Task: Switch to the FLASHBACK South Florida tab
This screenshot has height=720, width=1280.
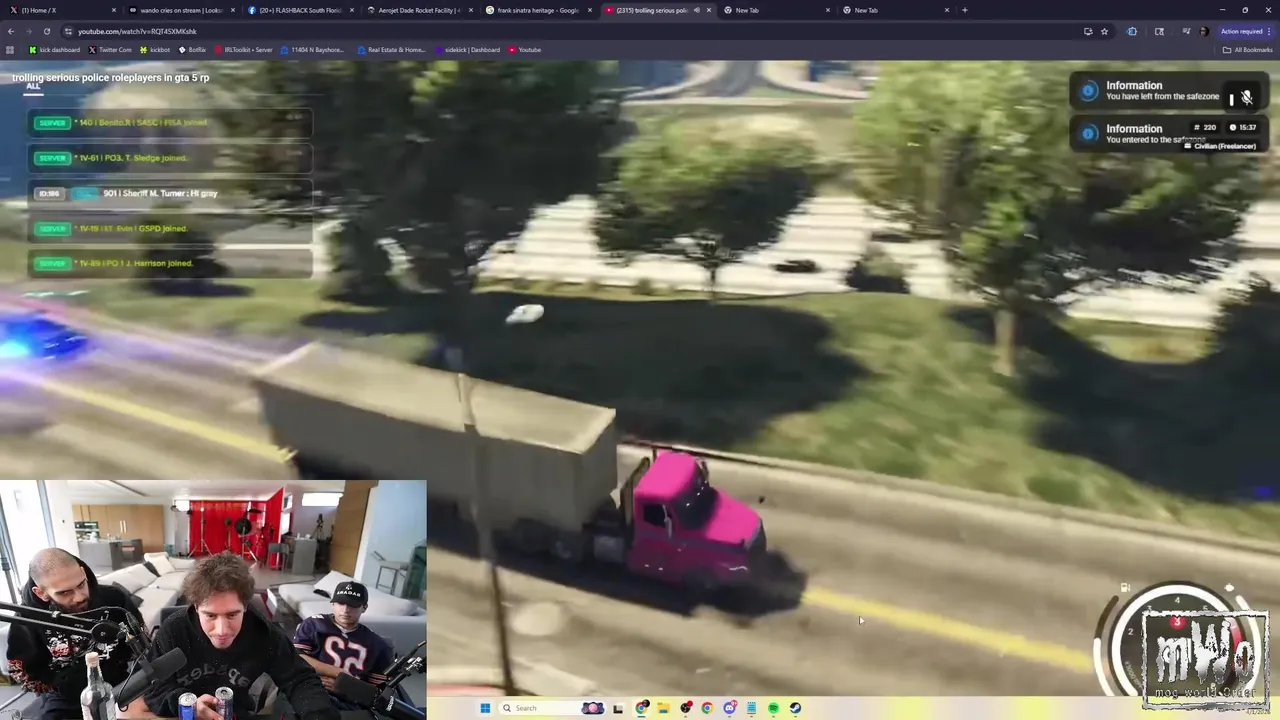Action: [299, 10]
